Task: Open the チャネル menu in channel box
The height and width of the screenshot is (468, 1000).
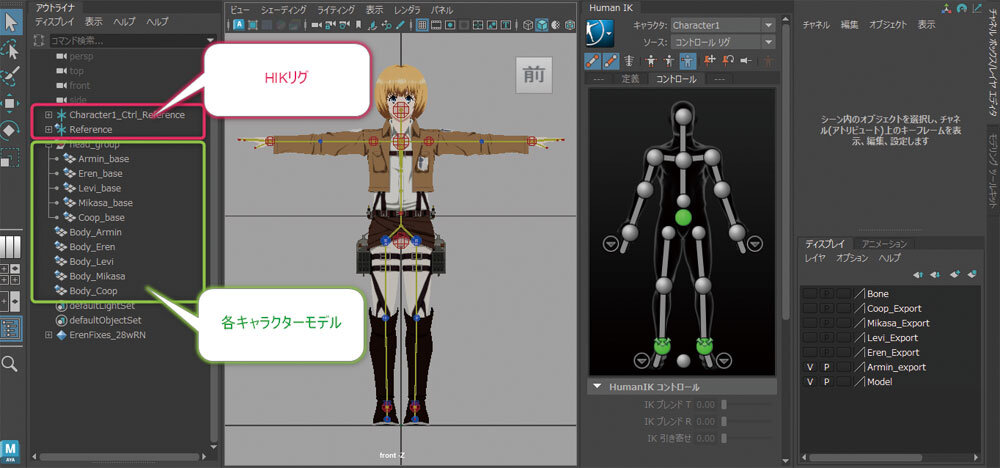Action: coord(816,25)
